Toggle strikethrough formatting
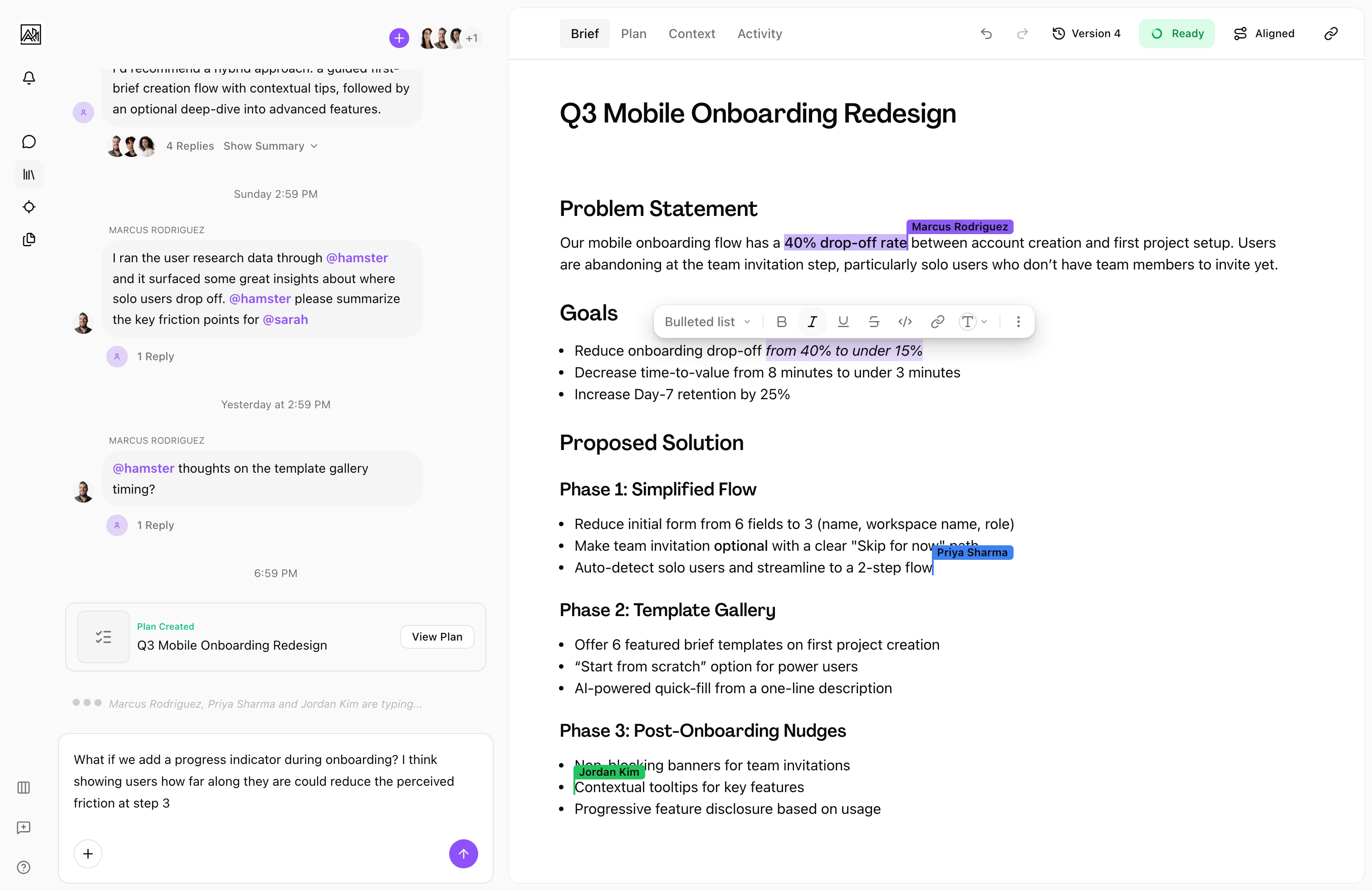The width and height of the screenshot is (1372, 891). (x=874, y=322)
